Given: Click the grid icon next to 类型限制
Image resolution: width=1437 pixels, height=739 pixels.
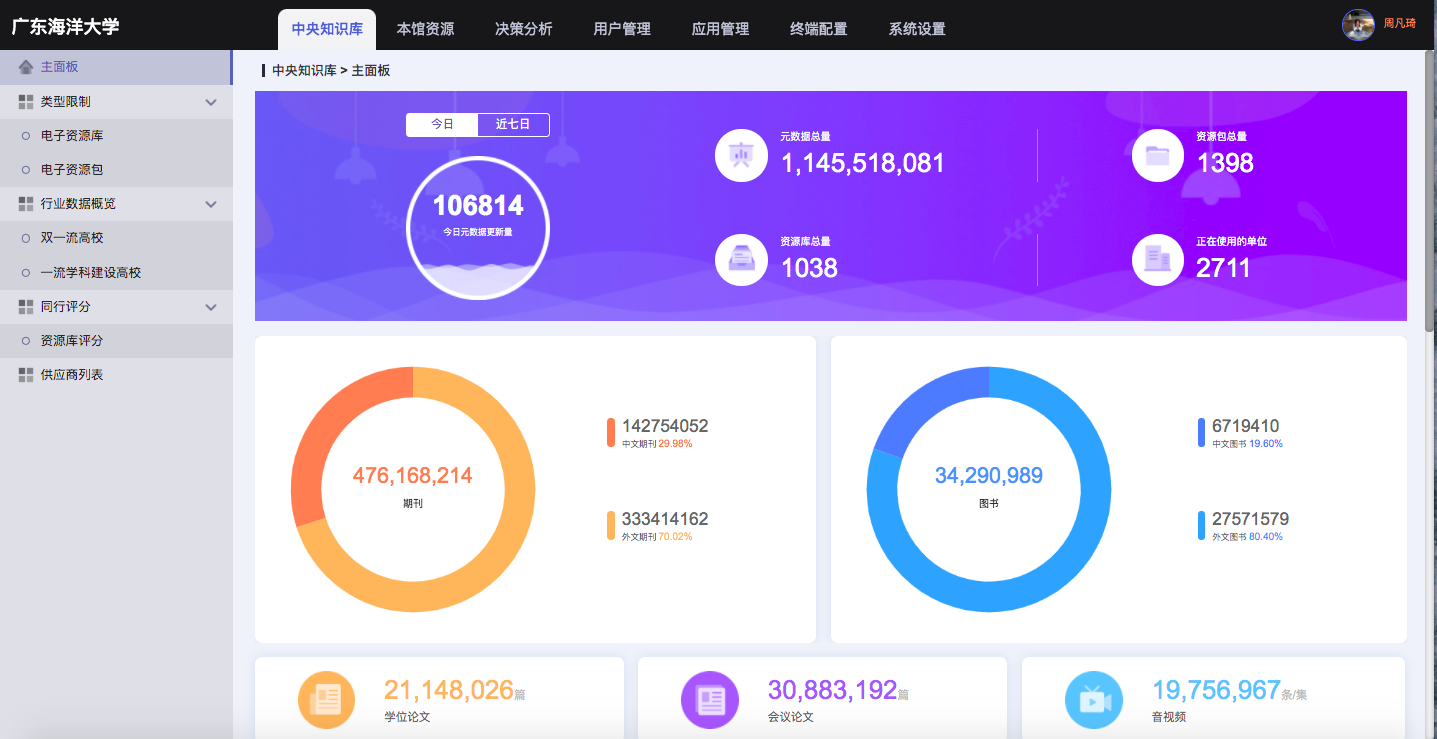Looking at the screenshot, I should 26,102.
